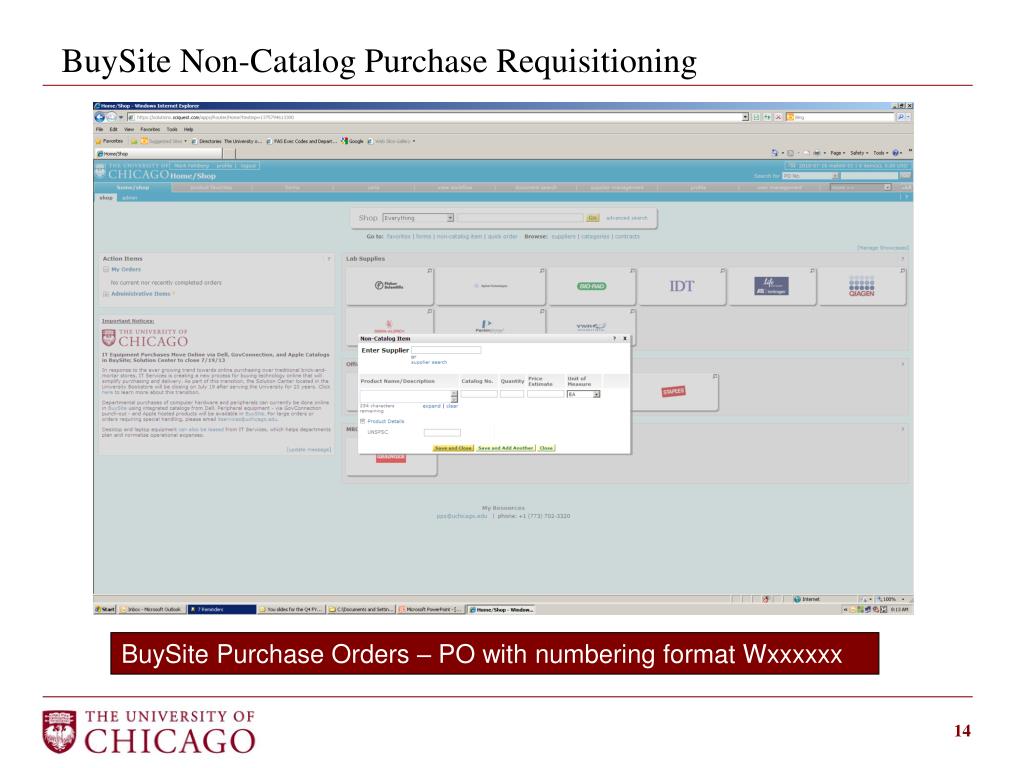Screen dimensions: 1024x768
Task: Open the Help menu
Action: point(188,129)
